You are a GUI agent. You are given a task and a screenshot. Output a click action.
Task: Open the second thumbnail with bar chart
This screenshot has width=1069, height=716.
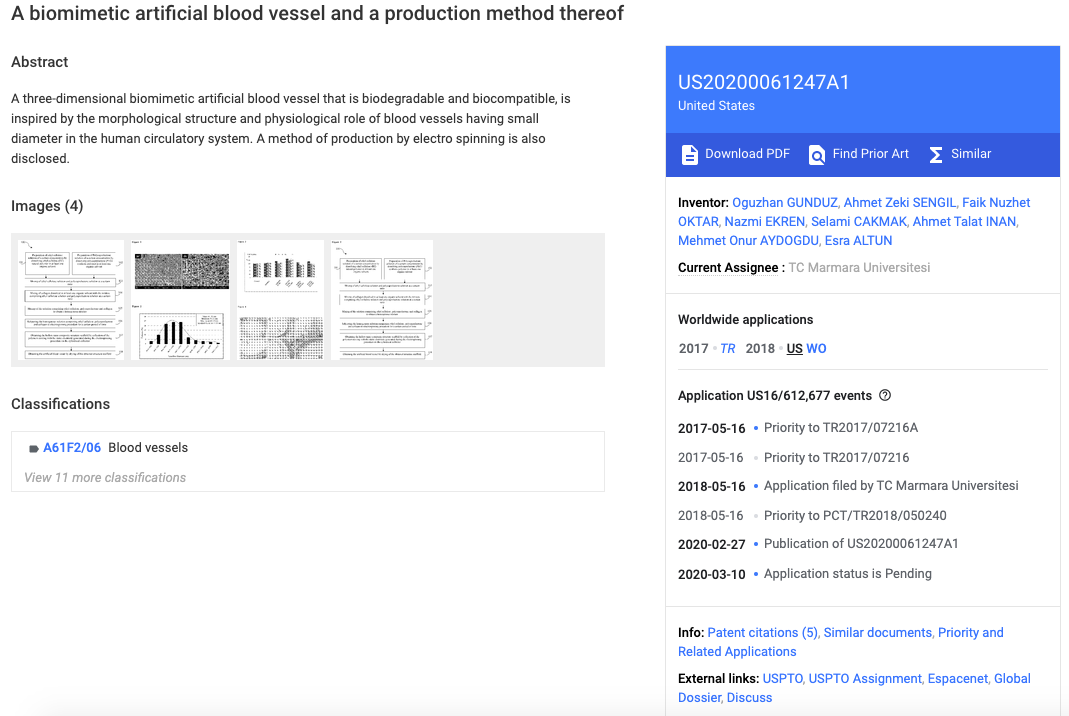181,299
